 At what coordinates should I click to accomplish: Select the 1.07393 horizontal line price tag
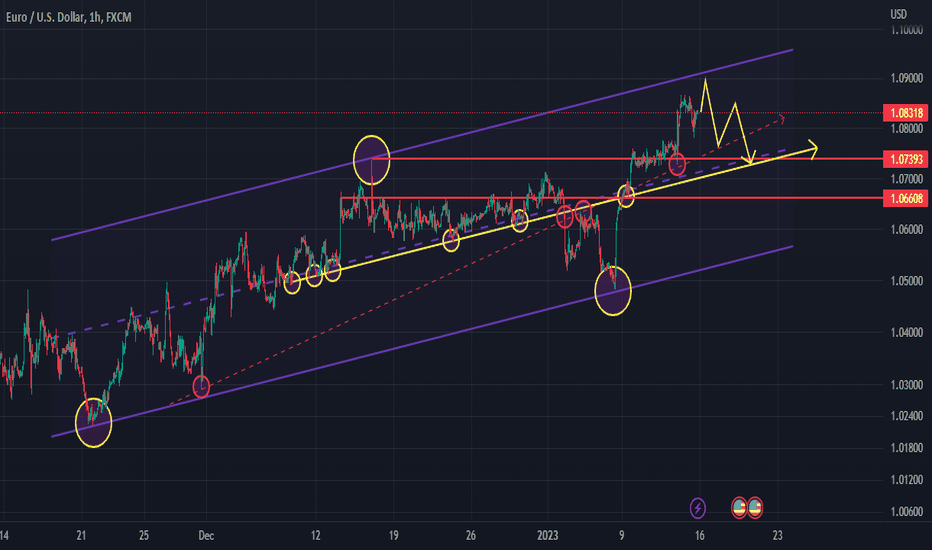[x=906, y=159]
